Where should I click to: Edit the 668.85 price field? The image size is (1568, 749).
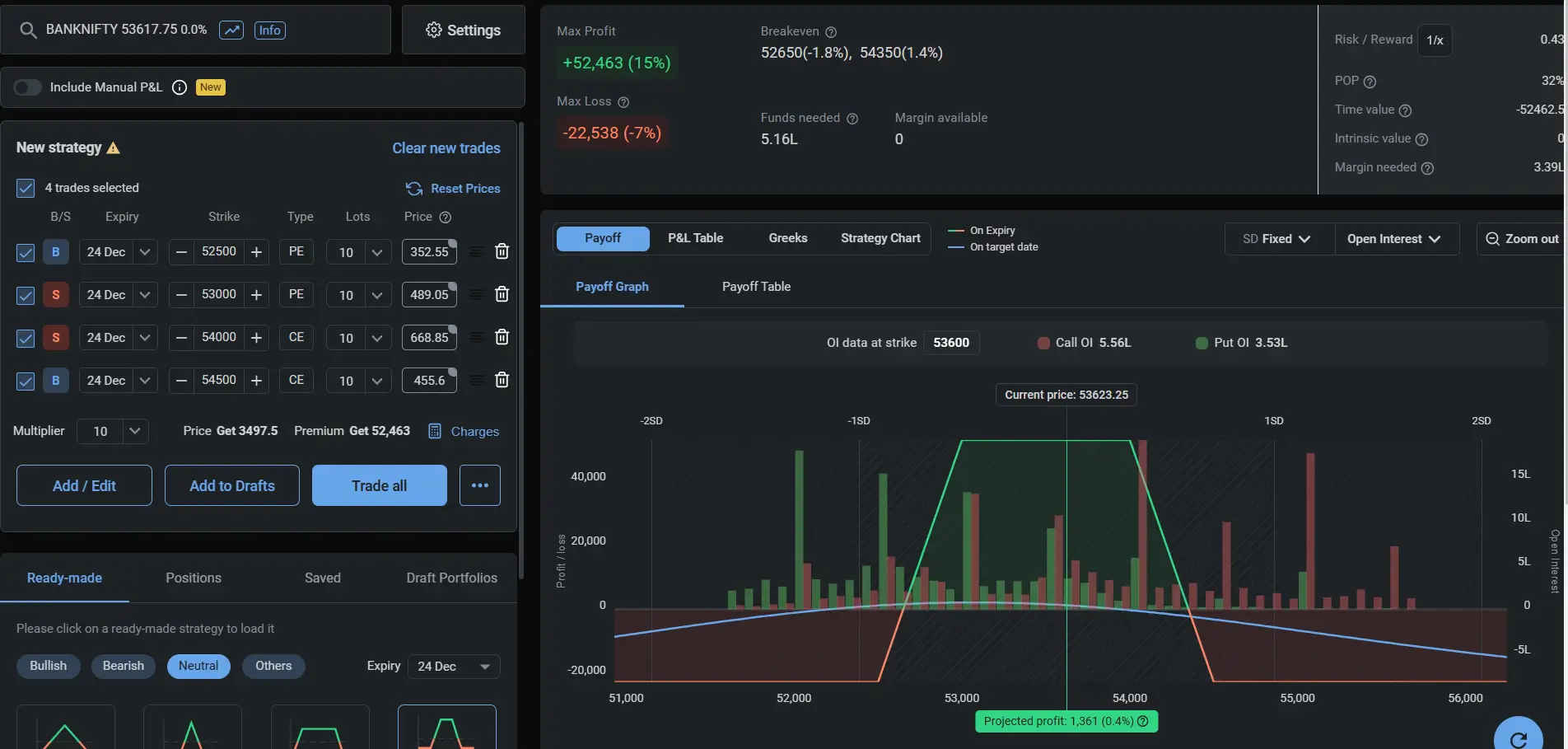click(429, 338)
